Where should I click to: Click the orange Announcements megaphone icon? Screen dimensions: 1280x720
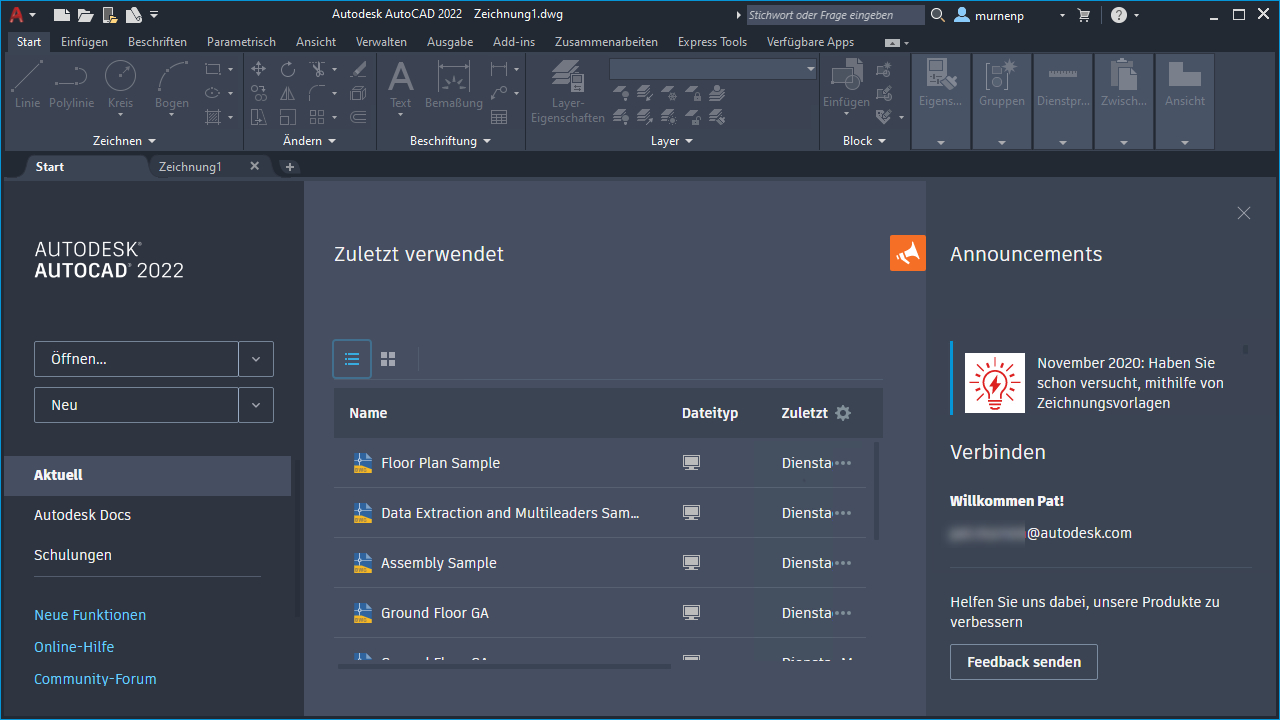(x=907, y=253)
